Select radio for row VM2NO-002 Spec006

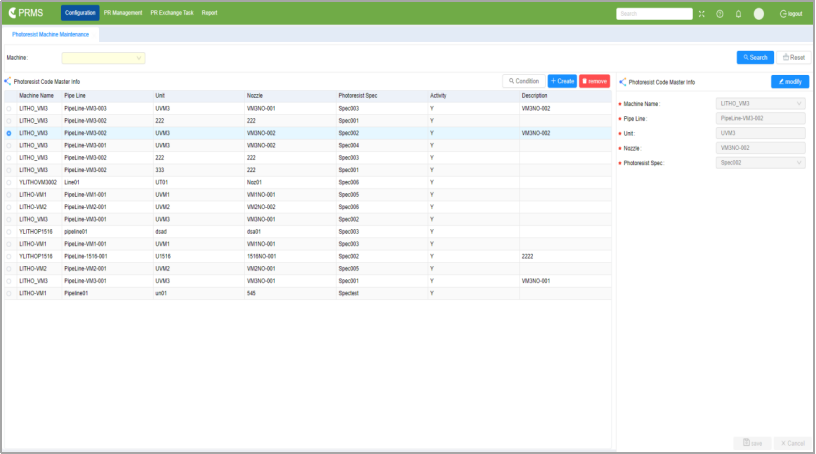click(x=9, y=207)
